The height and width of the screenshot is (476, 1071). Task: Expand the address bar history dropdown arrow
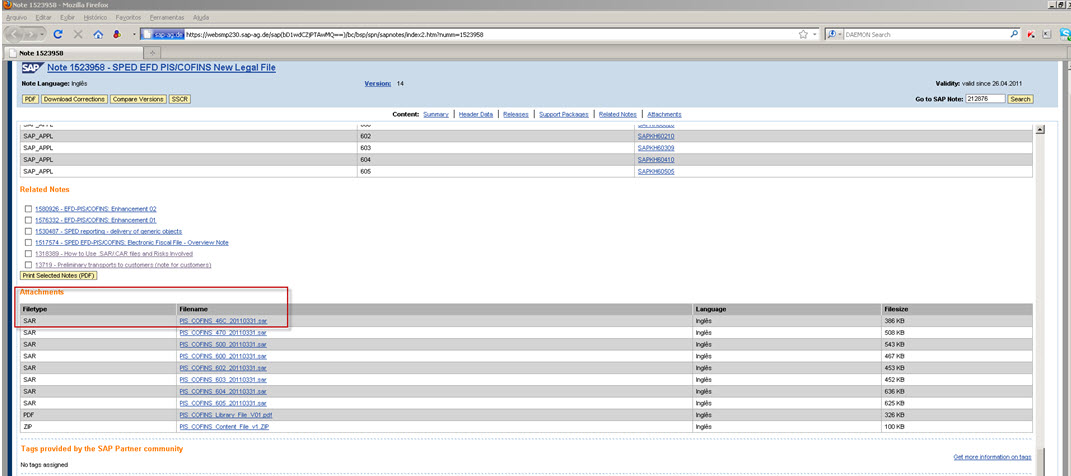[817, 34]
